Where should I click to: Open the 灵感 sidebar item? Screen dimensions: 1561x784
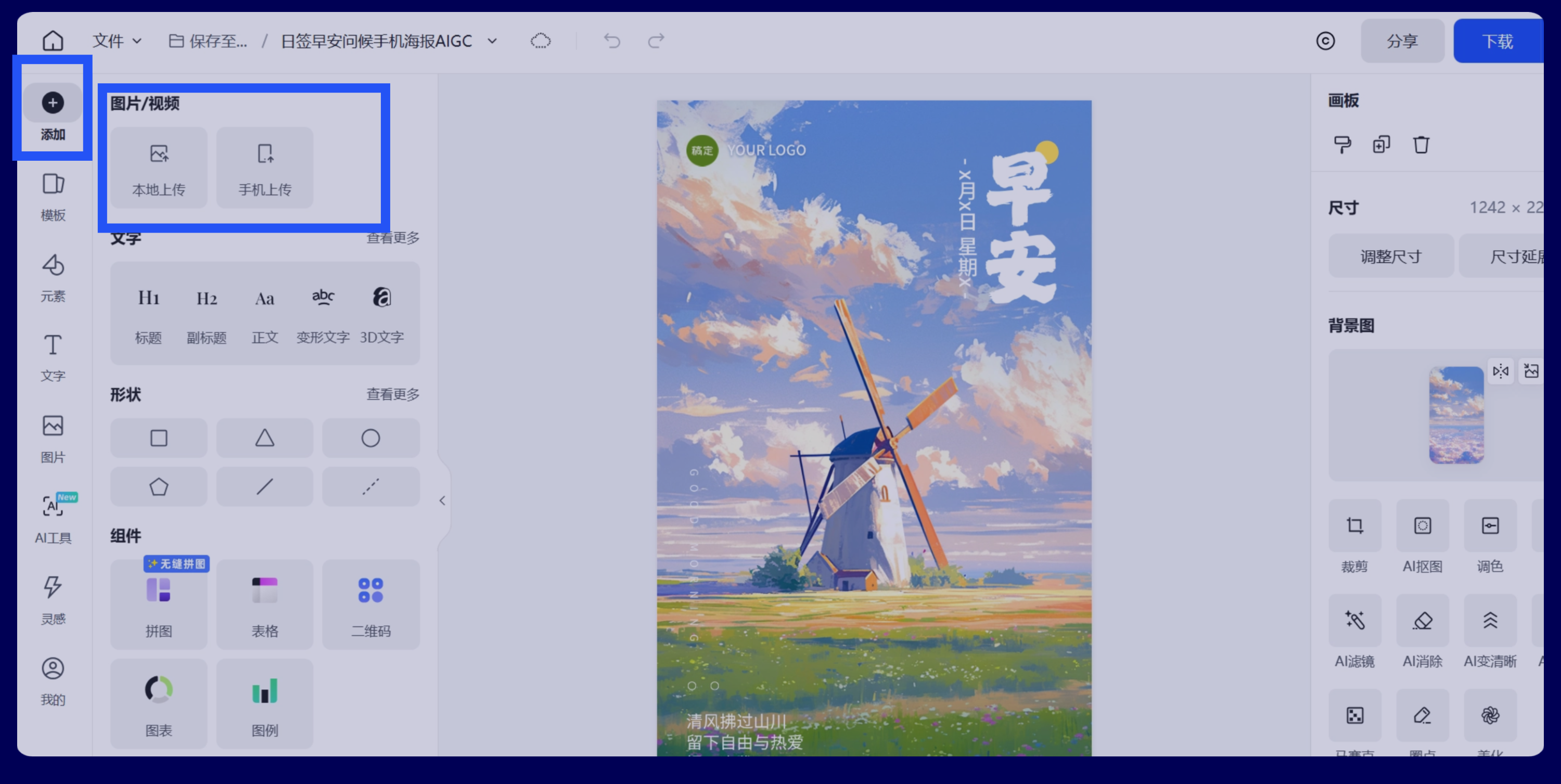[x=53, y=600]
